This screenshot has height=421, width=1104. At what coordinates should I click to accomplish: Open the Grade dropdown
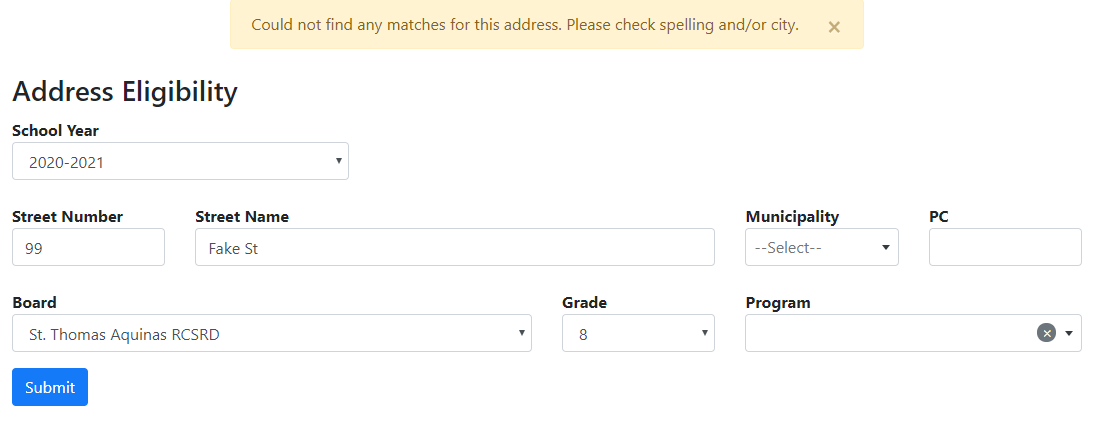coord(638,334)
